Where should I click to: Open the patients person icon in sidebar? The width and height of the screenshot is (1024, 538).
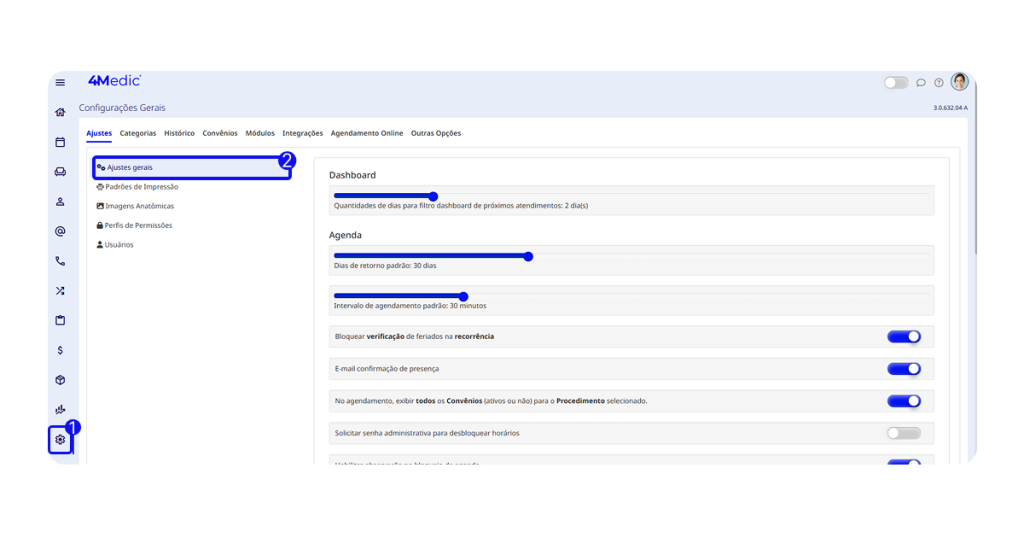point(60,202)
